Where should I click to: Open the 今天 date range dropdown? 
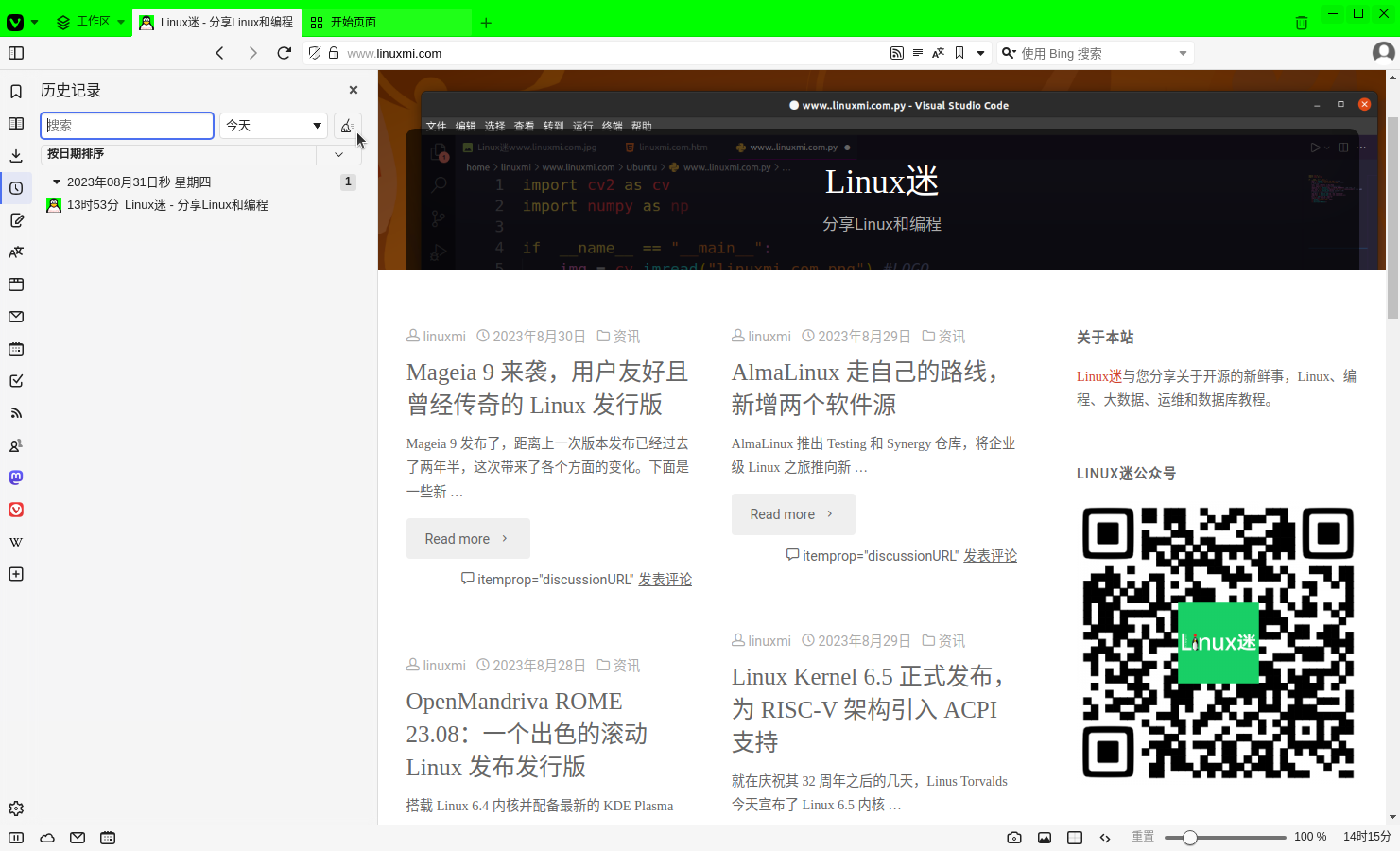coord(273,125)
